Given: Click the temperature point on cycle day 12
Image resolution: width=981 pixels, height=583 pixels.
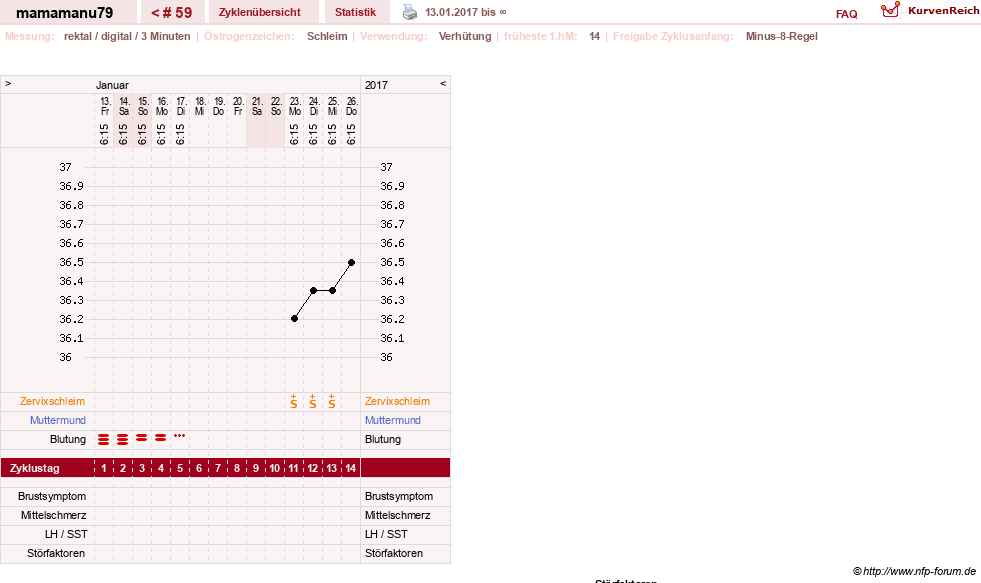Looking at the screenshot, I should (313, 290).
